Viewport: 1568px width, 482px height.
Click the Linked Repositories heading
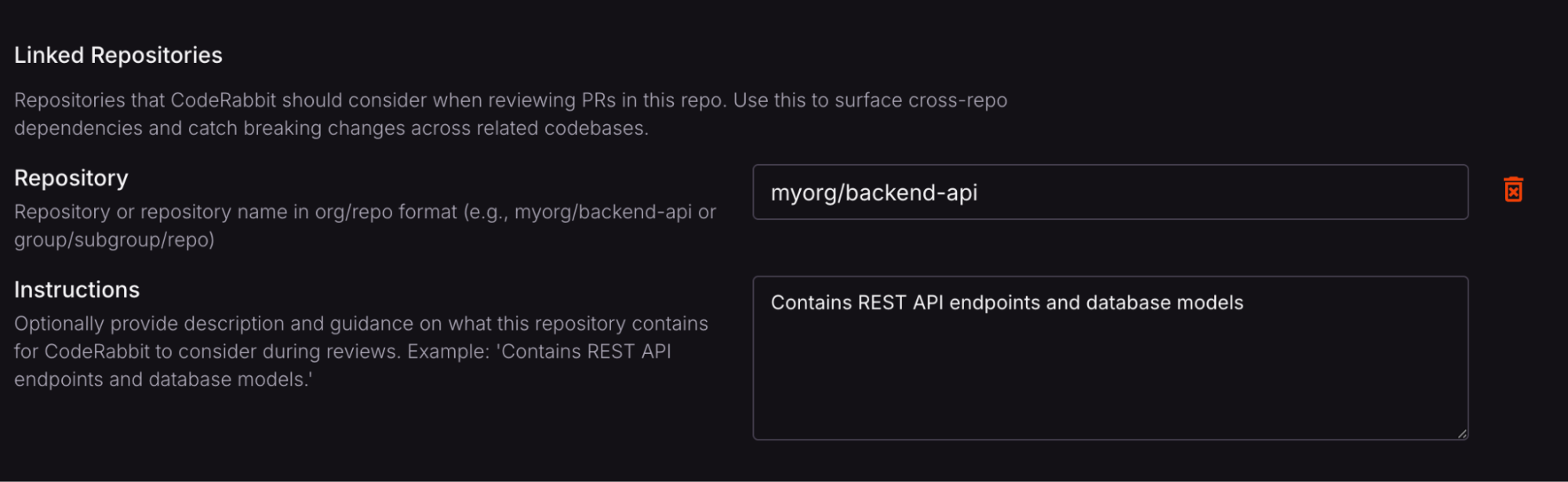[118, 55]
